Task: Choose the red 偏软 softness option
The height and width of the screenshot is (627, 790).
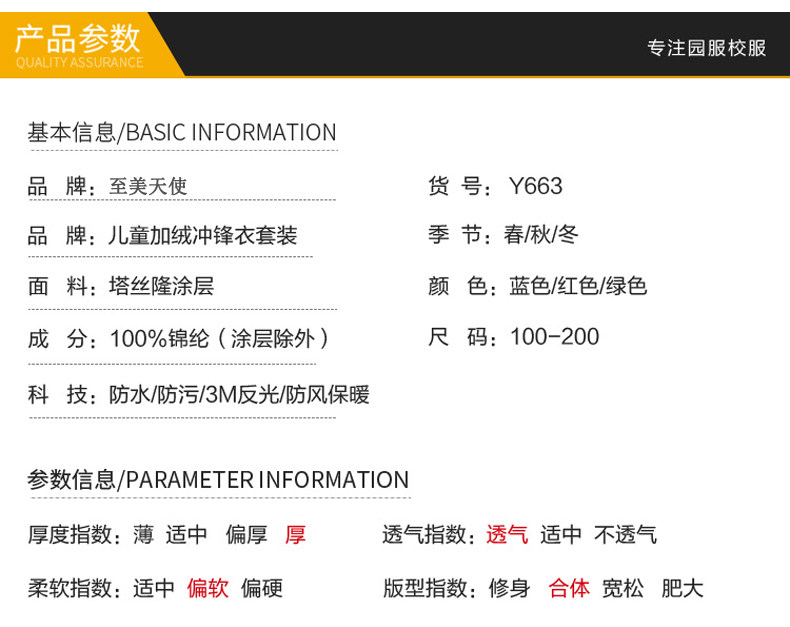Action: point(208,588)
